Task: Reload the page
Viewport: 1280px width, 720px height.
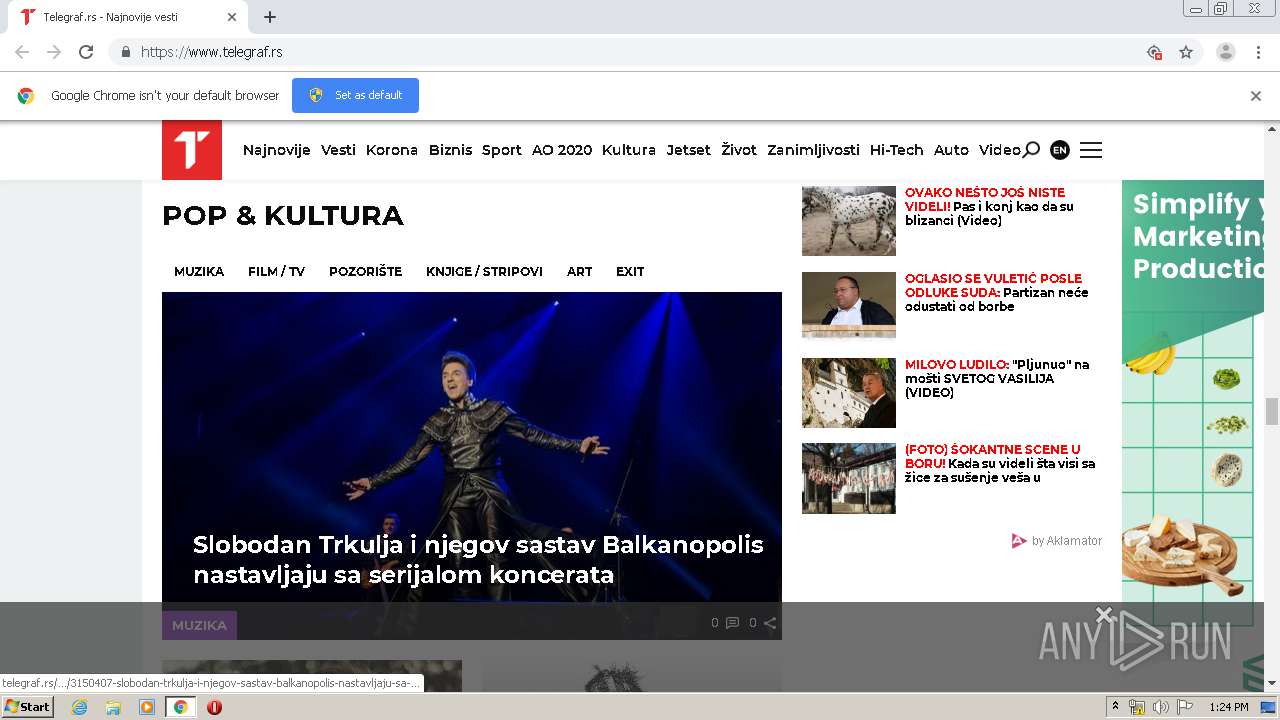Action: coord(86,52)
